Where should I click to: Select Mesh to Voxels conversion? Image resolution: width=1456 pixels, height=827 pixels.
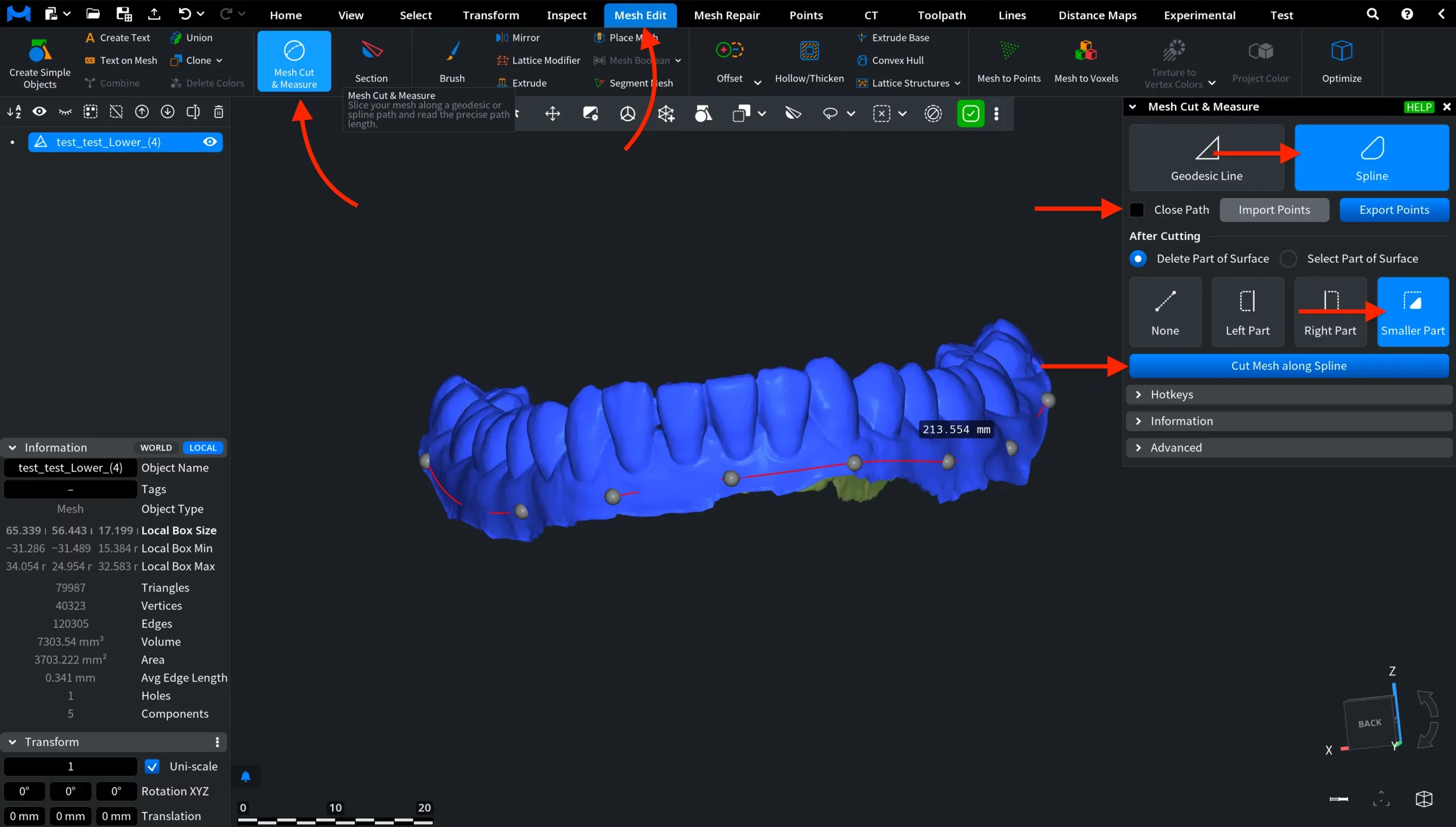coord(1085,61)
